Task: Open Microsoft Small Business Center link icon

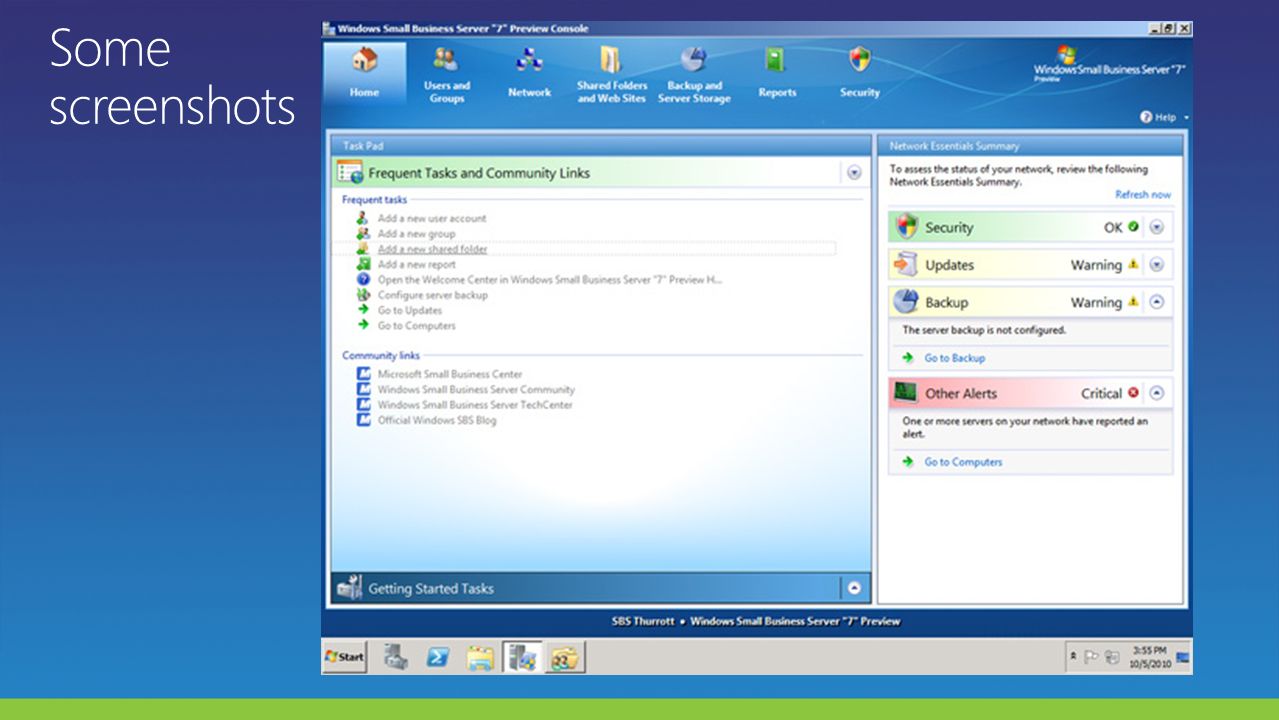Action: tap(363, 374)
